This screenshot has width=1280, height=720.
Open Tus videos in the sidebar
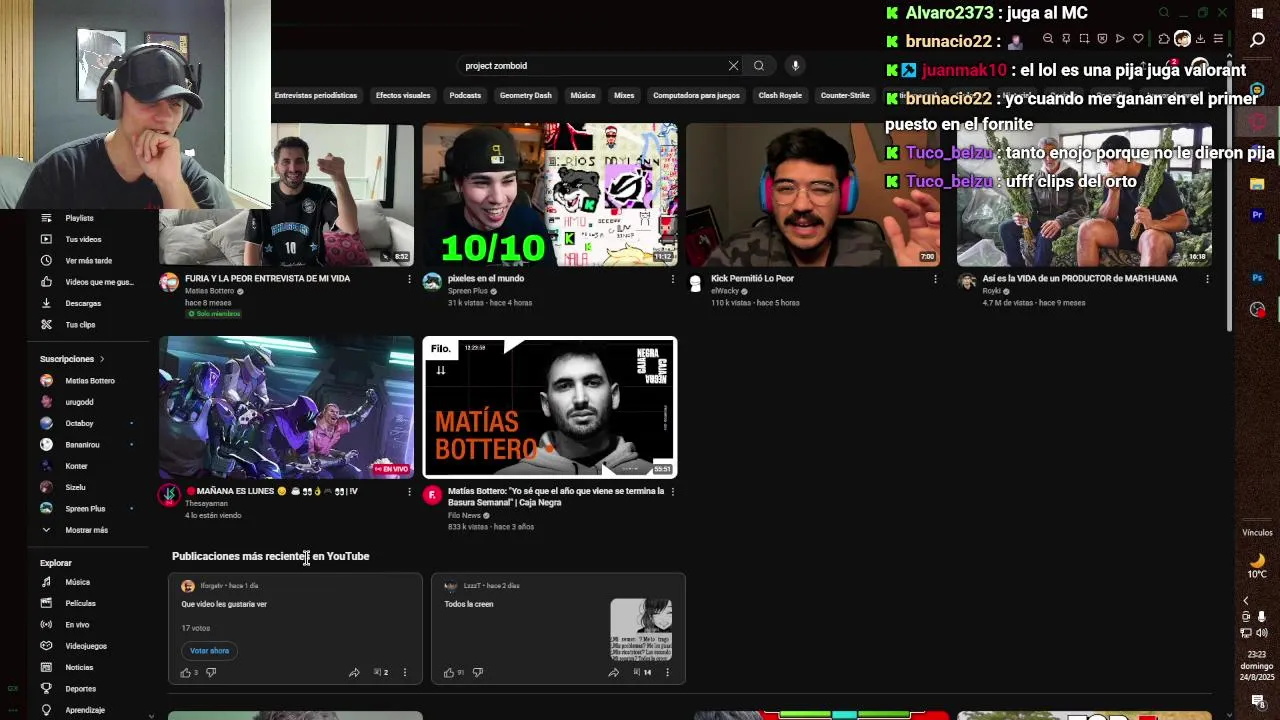83,239
